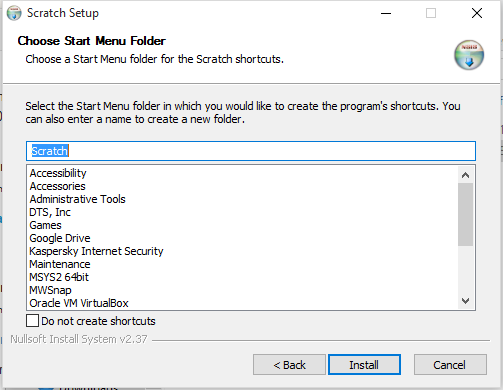Select Oracle VM VirtualBox folder
This screenshot has height=390, width=503.
click(79, 303)
